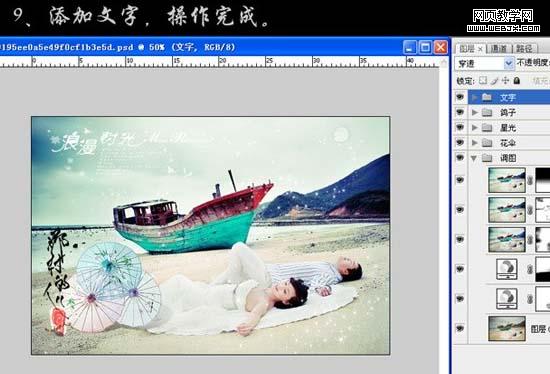Select lower adjustment layer icon above 图层 layer
550x374 pixels.
507,299
